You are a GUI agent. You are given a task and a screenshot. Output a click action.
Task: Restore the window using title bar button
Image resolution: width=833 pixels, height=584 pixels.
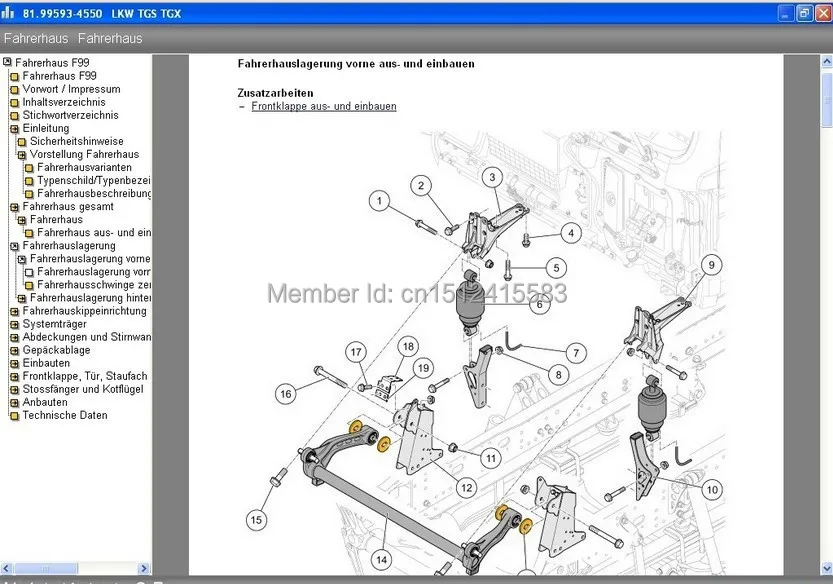(805, 13)
